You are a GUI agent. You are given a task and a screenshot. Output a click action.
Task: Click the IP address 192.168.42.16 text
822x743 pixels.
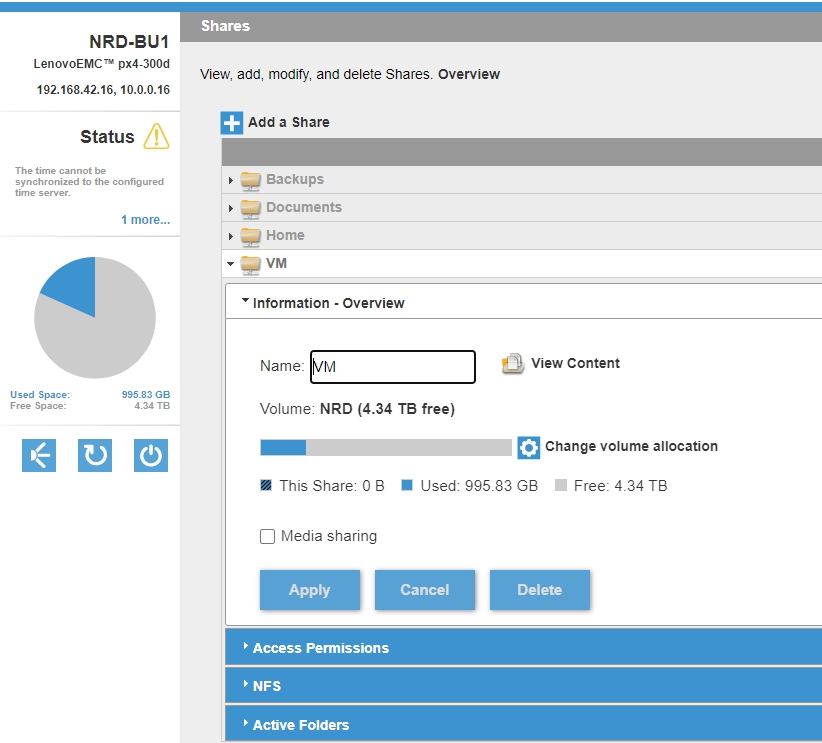click(x=75, y=90)
